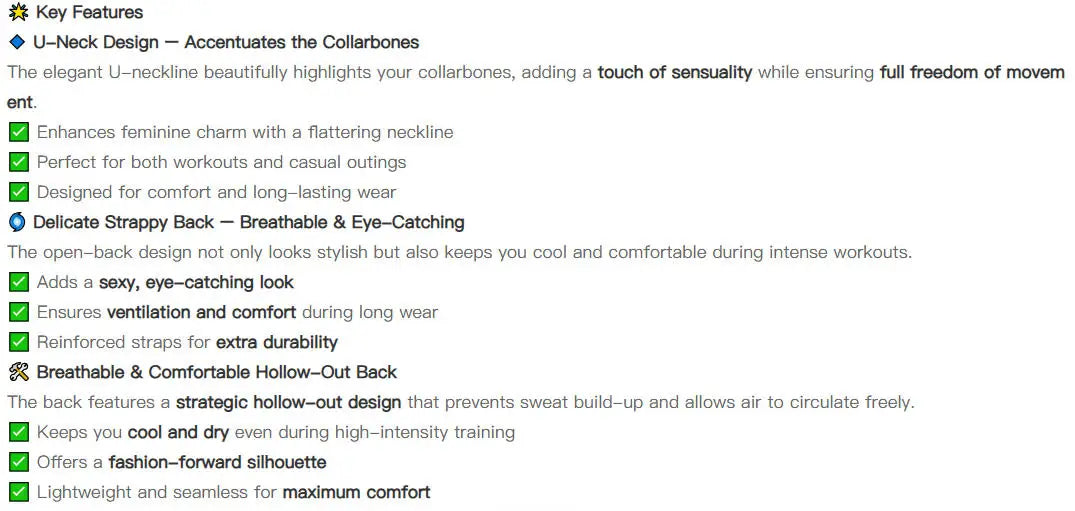Click the bold phrase "strategic hollow-out design"

coord(288,402)
